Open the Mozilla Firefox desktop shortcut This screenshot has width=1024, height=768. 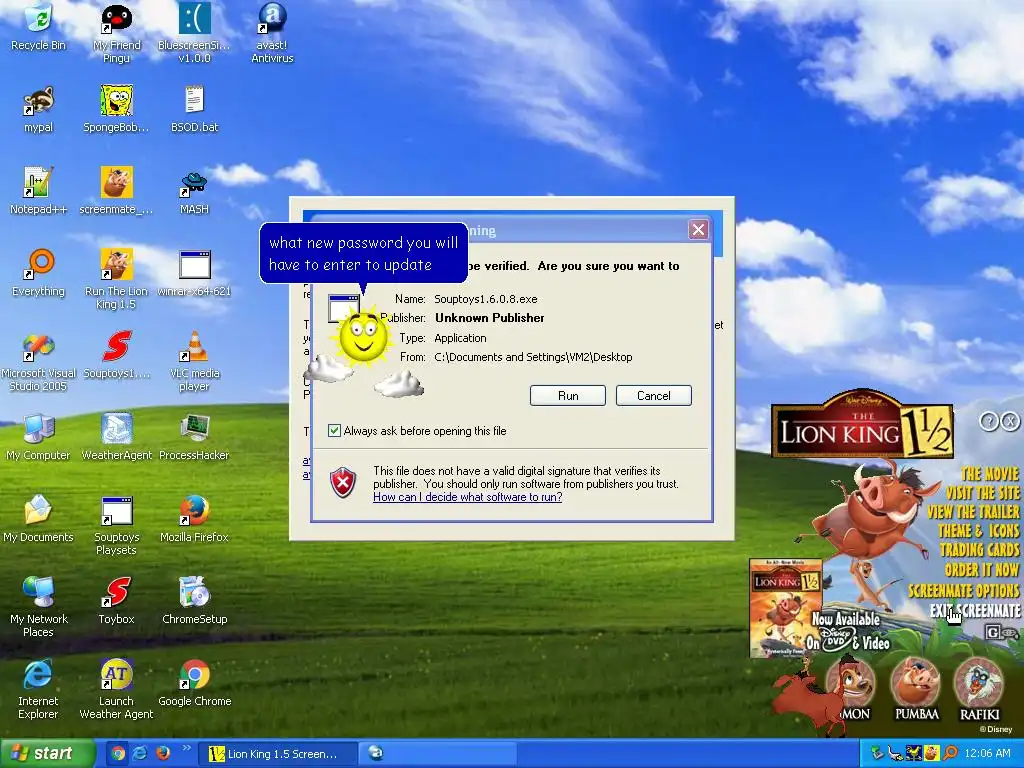[194, 519]
